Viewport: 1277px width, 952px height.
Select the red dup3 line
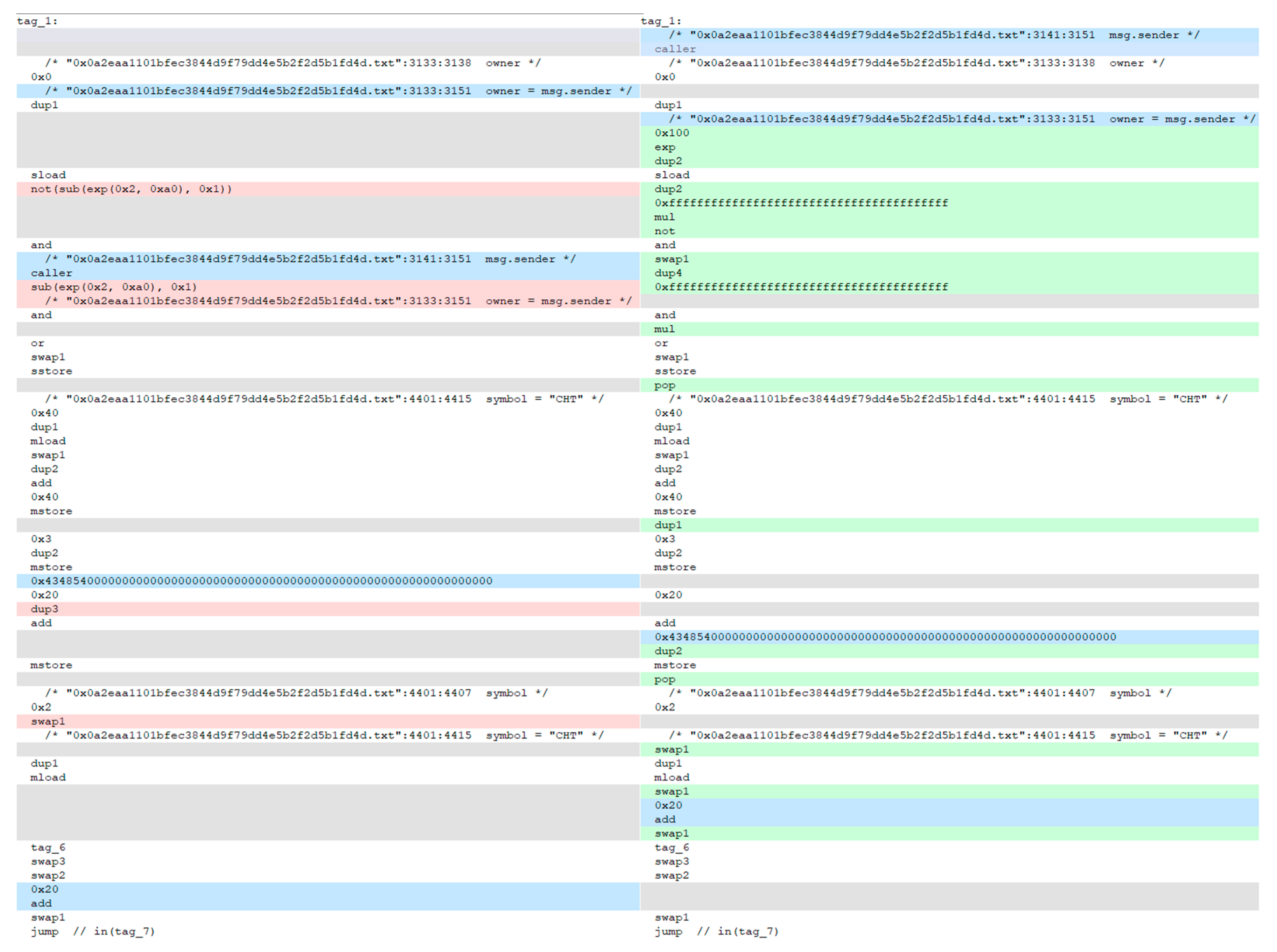pos(44,609)
